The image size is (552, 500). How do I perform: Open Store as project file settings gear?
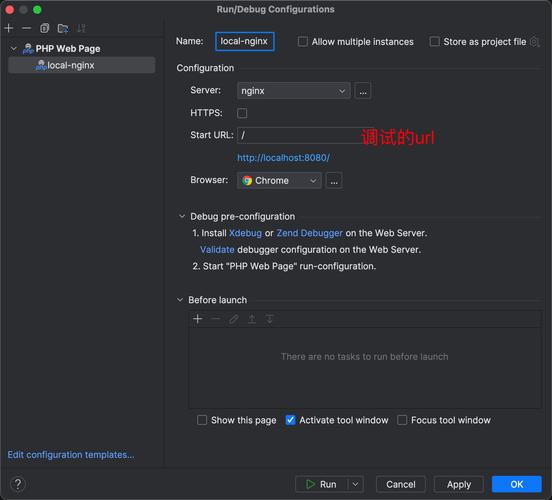(x=534, y=42)
